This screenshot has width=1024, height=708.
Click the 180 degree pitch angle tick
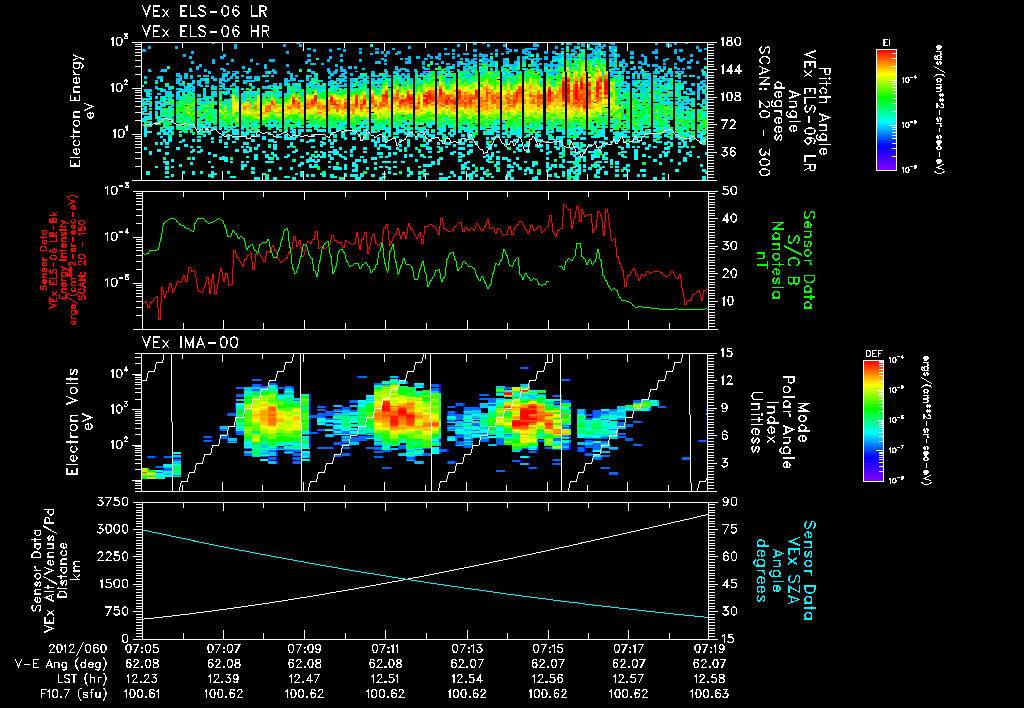point(731,42)
